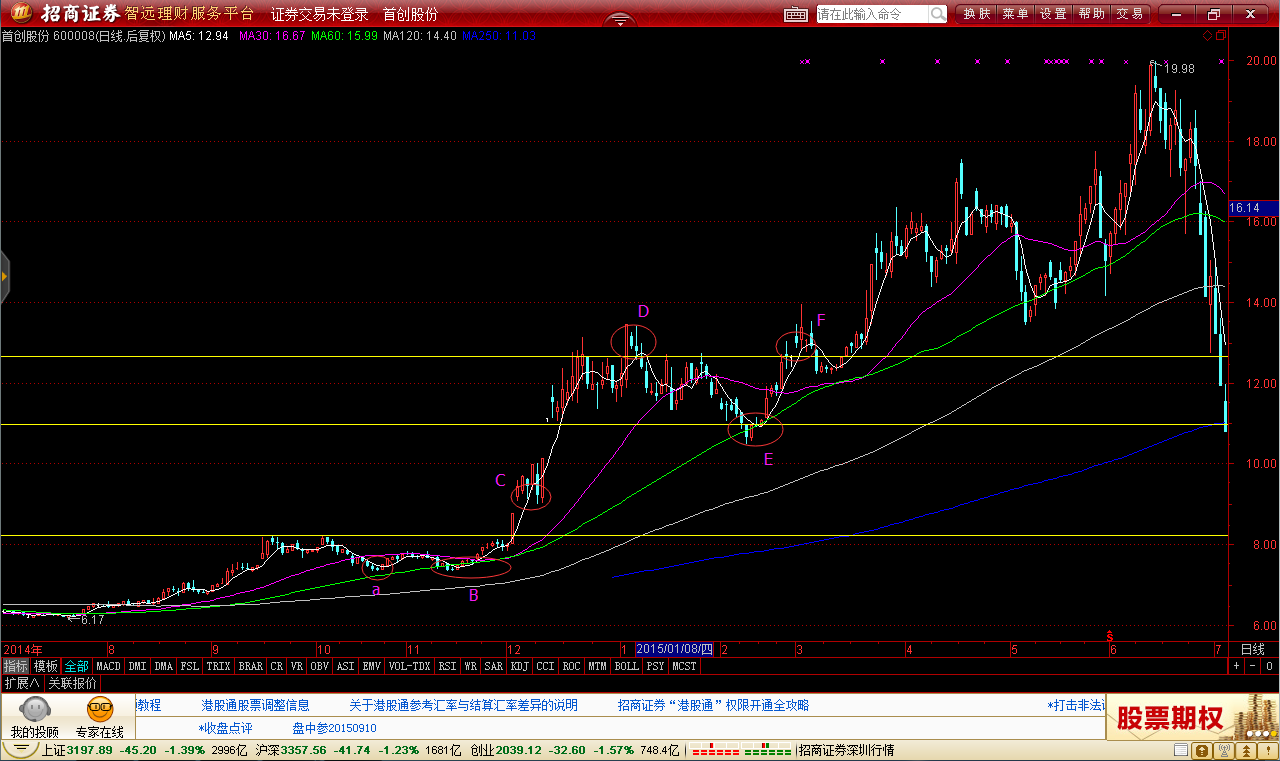Click the window-layout icon above price axis
Image resolution: width=1280 pixels, height=761 pixels.
point(1220,35)
